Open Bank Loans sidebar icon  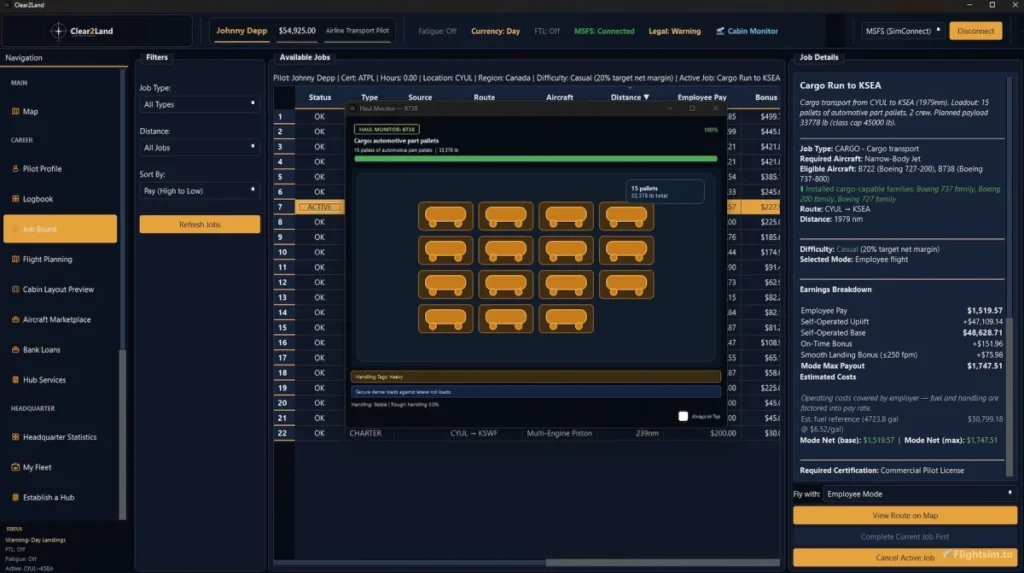(x=14, y=350)
